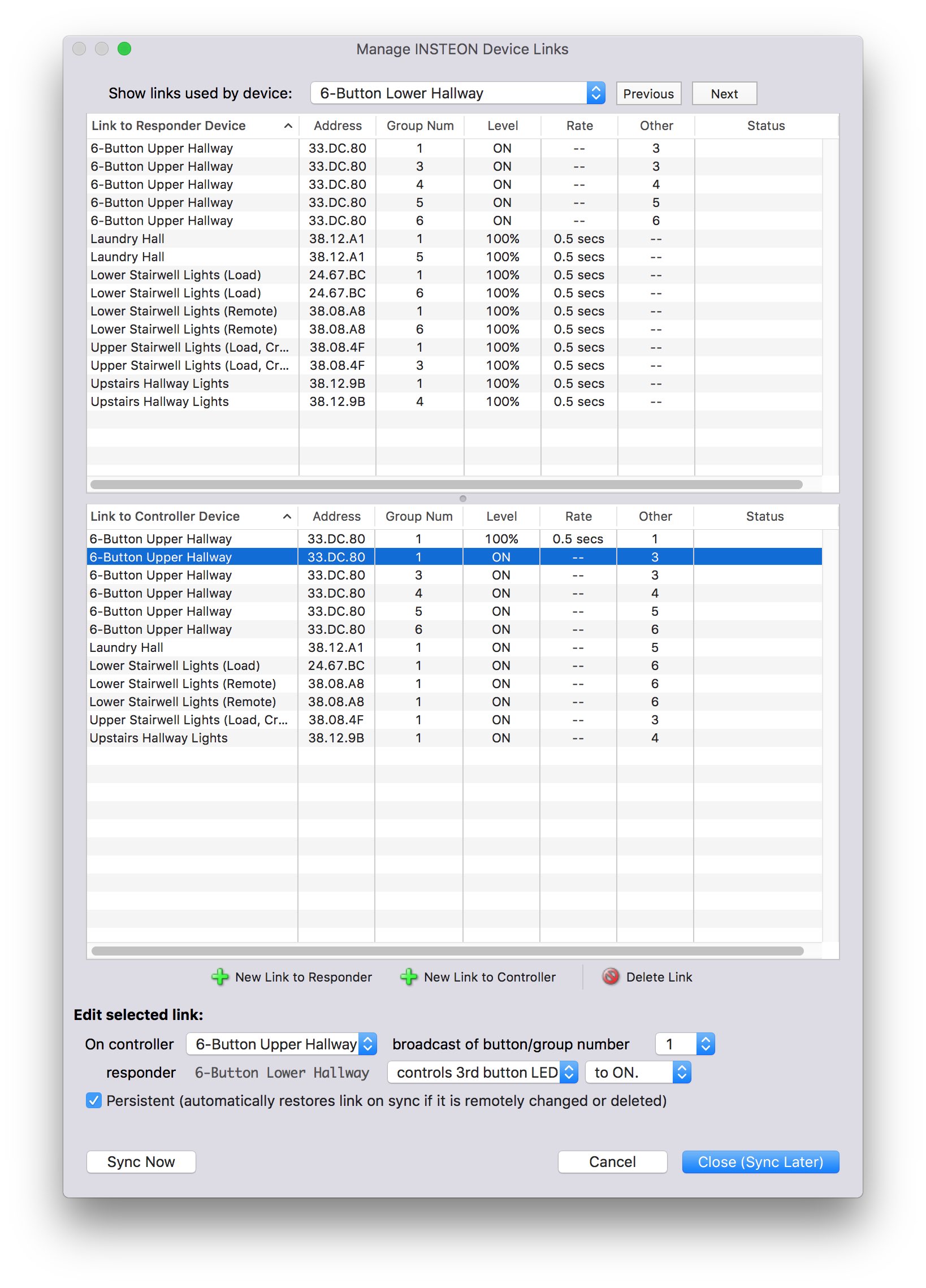Image resolution: width=926 pixels, height=1288 pixels.
Task: Click the responder table Status column header
Action: 766,126
